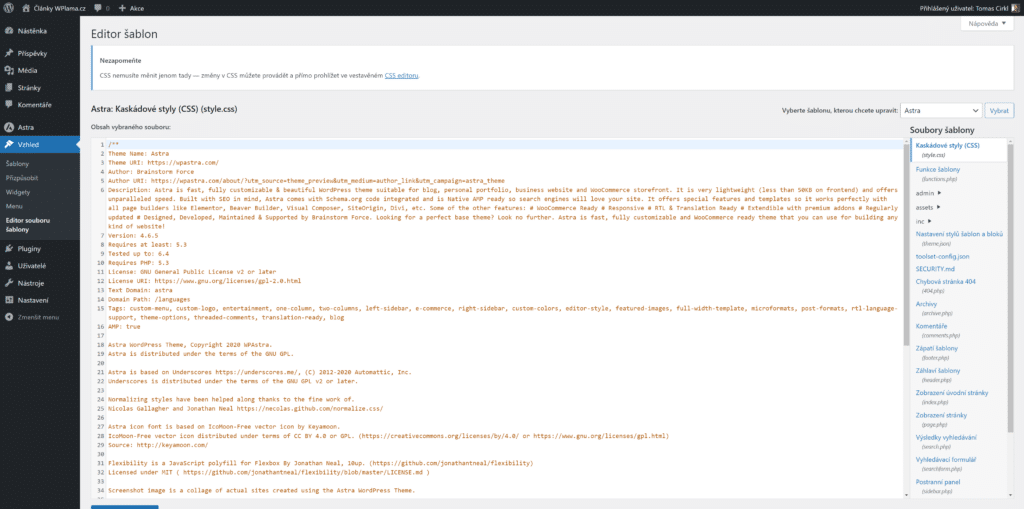Image resolution: width=1024 pixels, height=509 pixels.
Task: Open Uživatelé users icon
Action: click(x=8, y=266)
